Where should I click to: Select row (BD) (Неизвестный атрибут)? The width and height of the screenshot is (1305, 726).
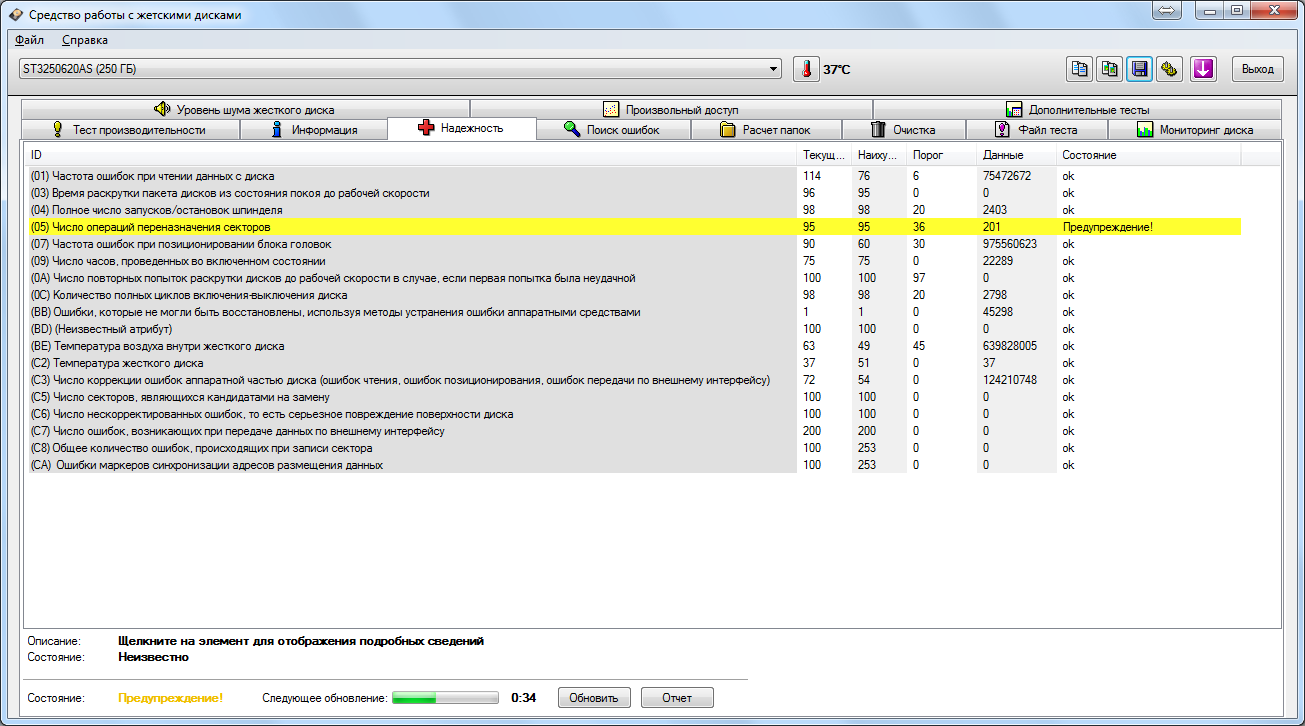(x=633, y=329)
